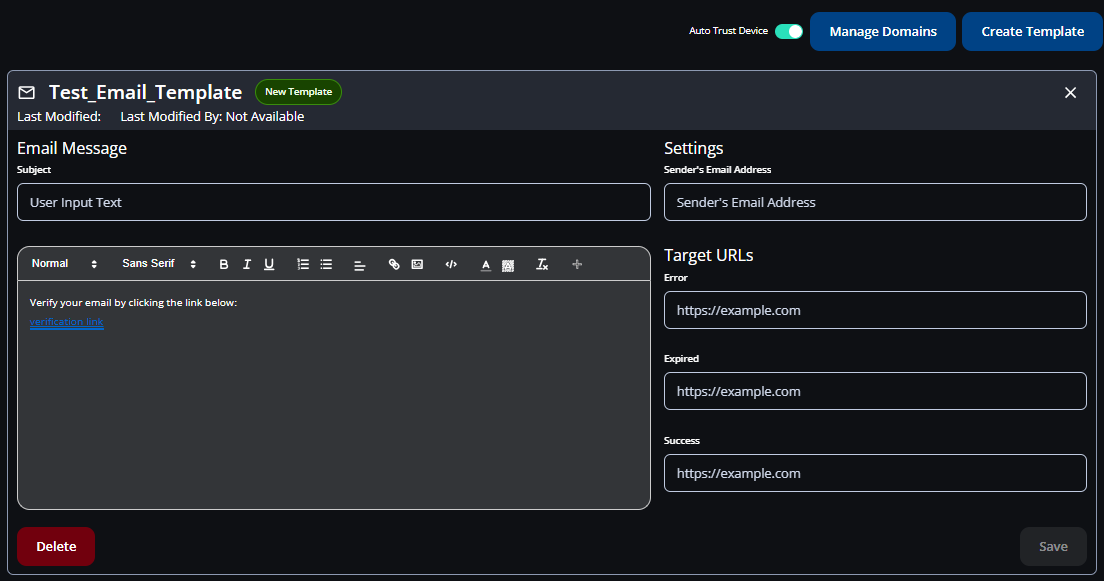
Task: Apply italic formatting in editor
Action: [x=246, y=264]
